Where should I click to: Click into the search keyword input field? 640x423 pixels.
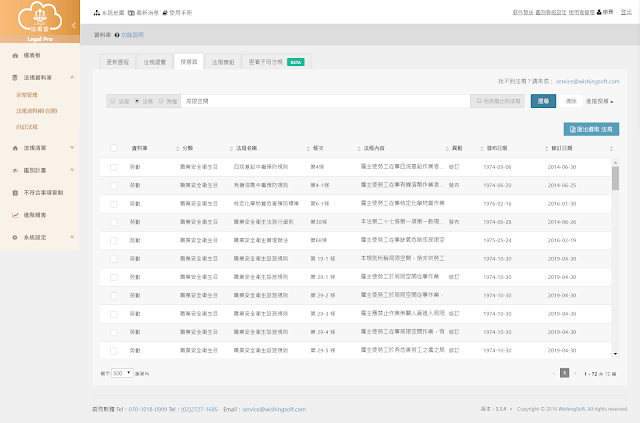325,101
